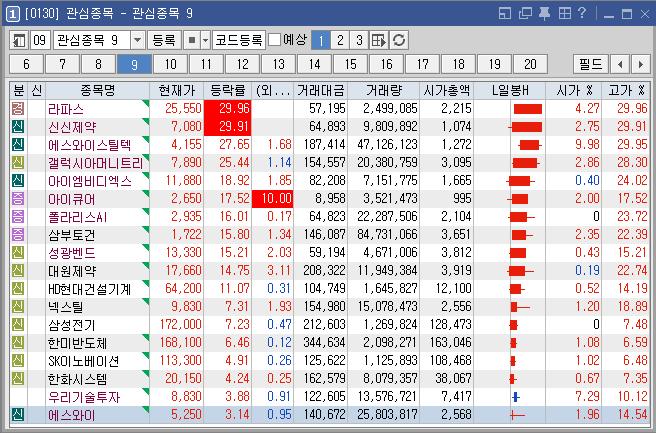The image size is (656, 433).
Task: Select the SK이노베이션 stock name
Action: click(84, 361)
